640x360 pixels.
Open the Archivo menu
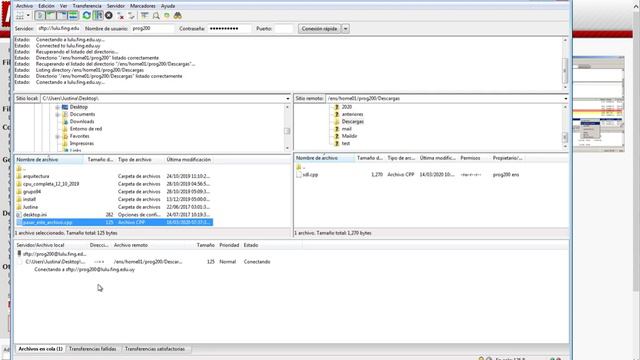pos(24,6)
